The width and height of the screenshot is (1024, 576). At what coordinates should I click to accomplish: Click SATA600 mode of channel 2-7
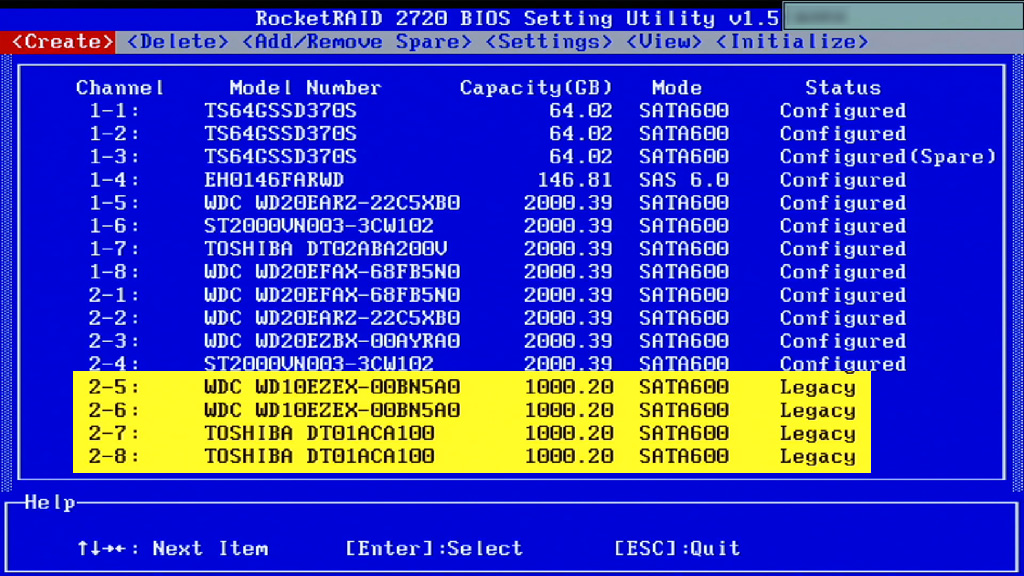(x=684, y=433)
